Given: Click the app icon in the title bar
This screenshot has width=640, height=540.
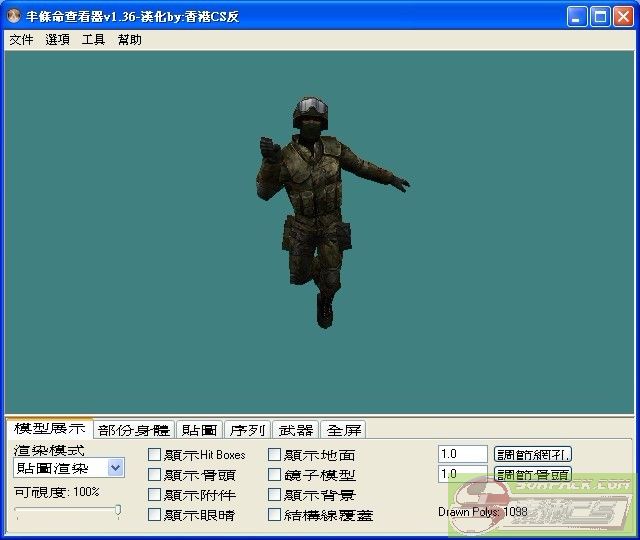Looking at the screenshot, I should [15, 17].
